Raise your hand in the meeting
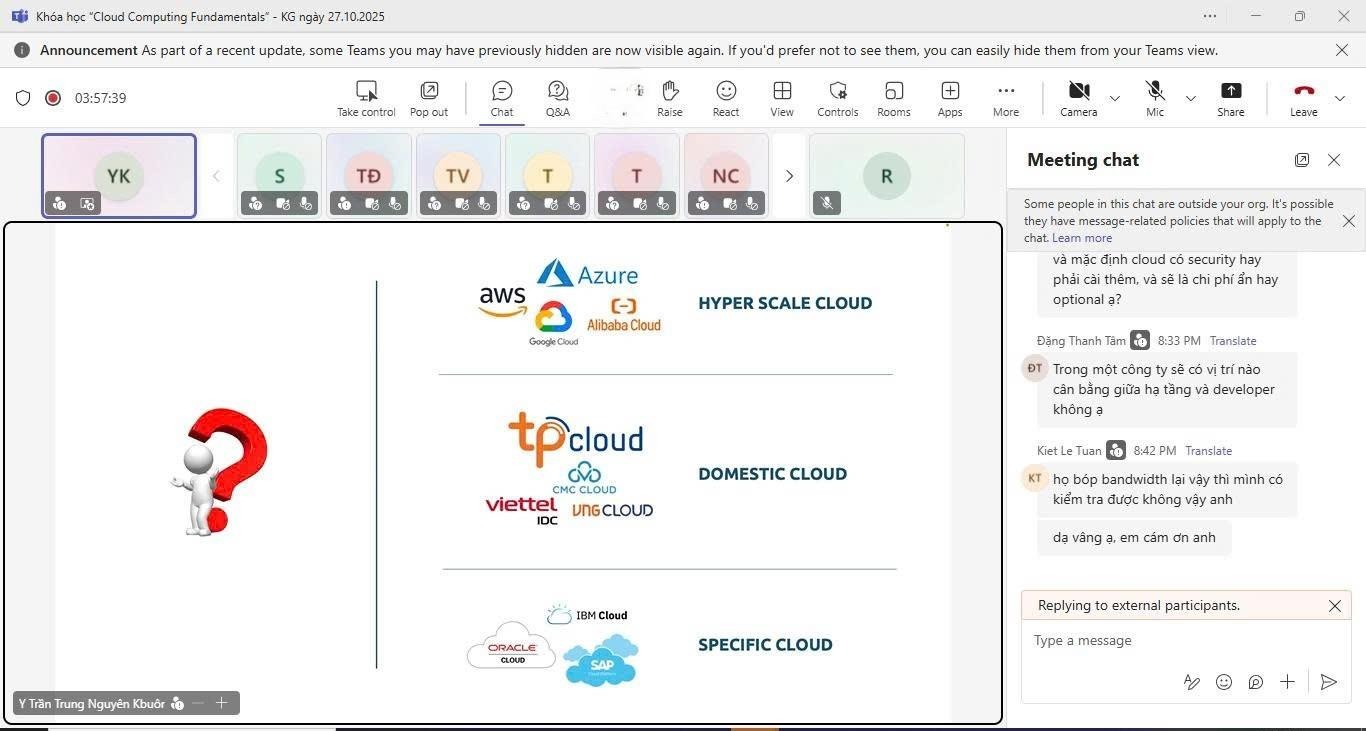Screen dimensions: 1366x731 tap(669, 98)
